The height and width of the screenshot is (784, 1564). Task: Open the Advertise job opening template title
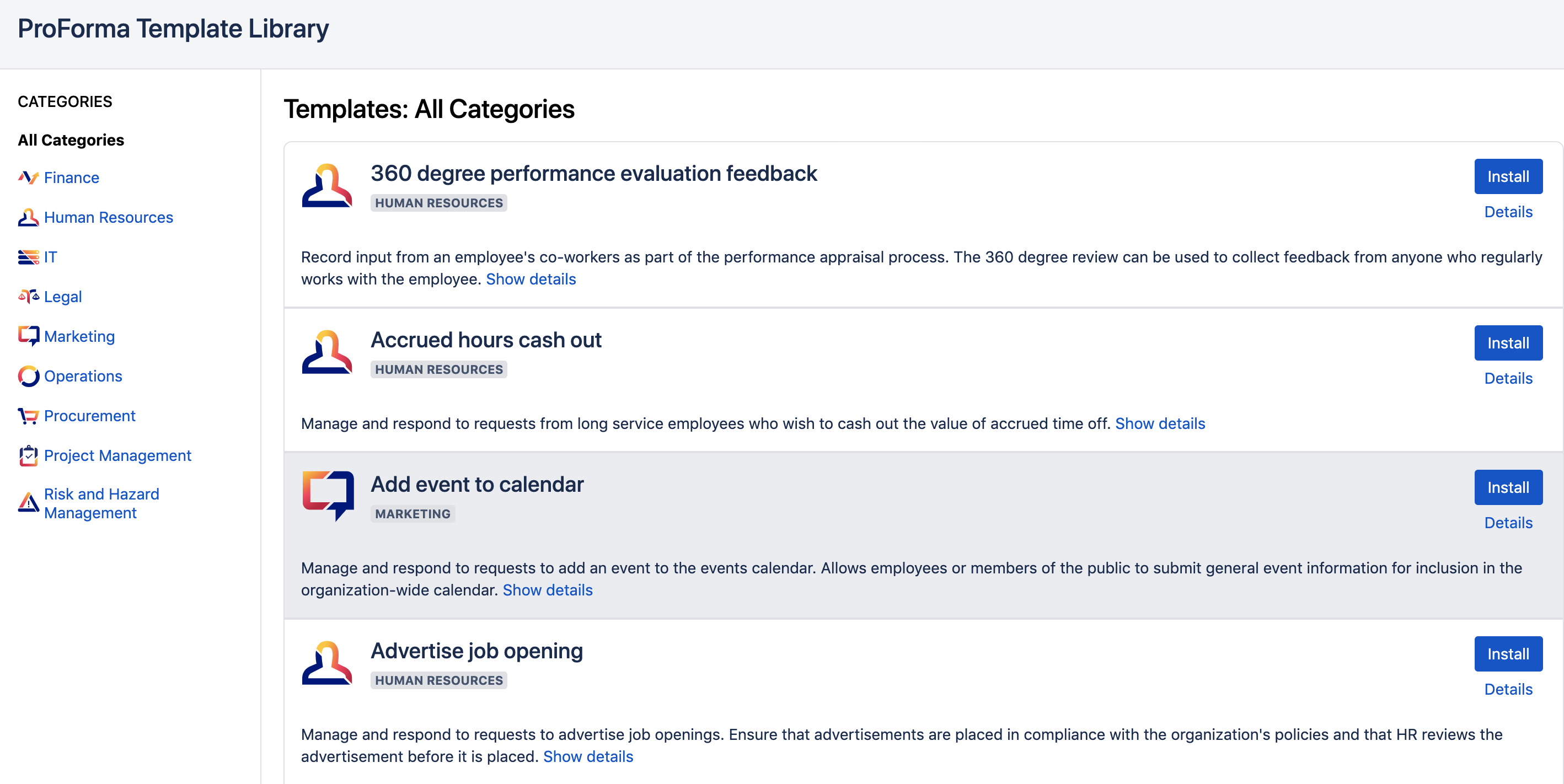[x=476, y=651]
